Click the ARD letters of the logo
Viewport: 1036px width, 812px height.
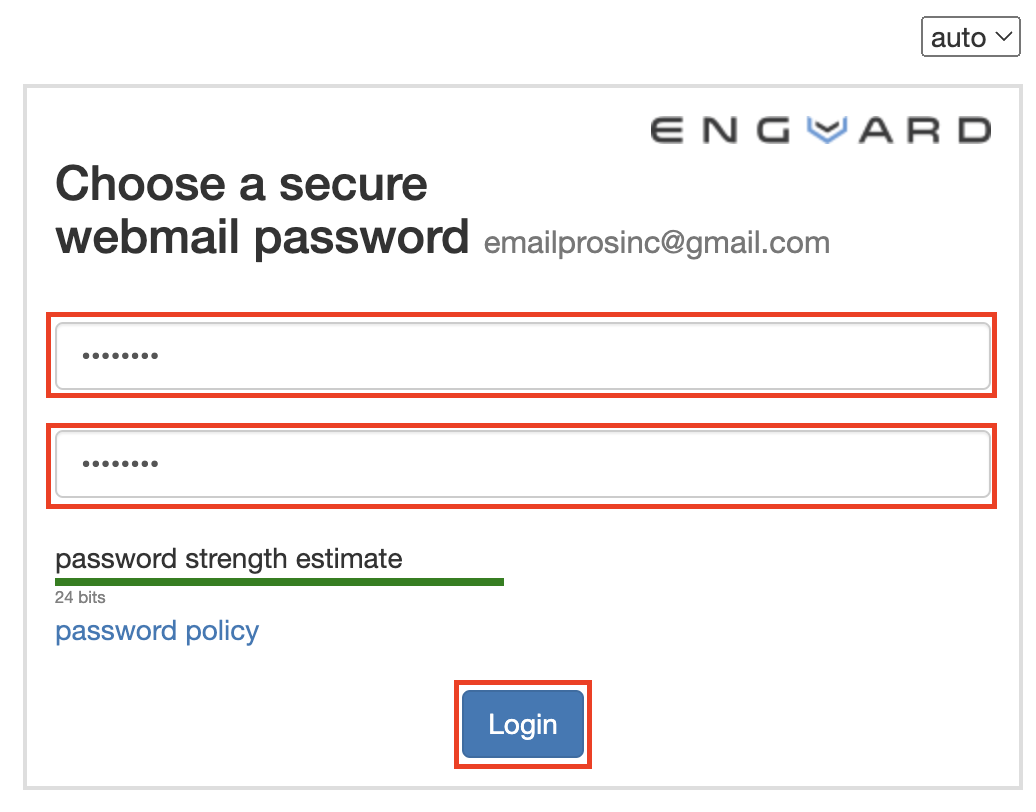click(x=926, y=130)
